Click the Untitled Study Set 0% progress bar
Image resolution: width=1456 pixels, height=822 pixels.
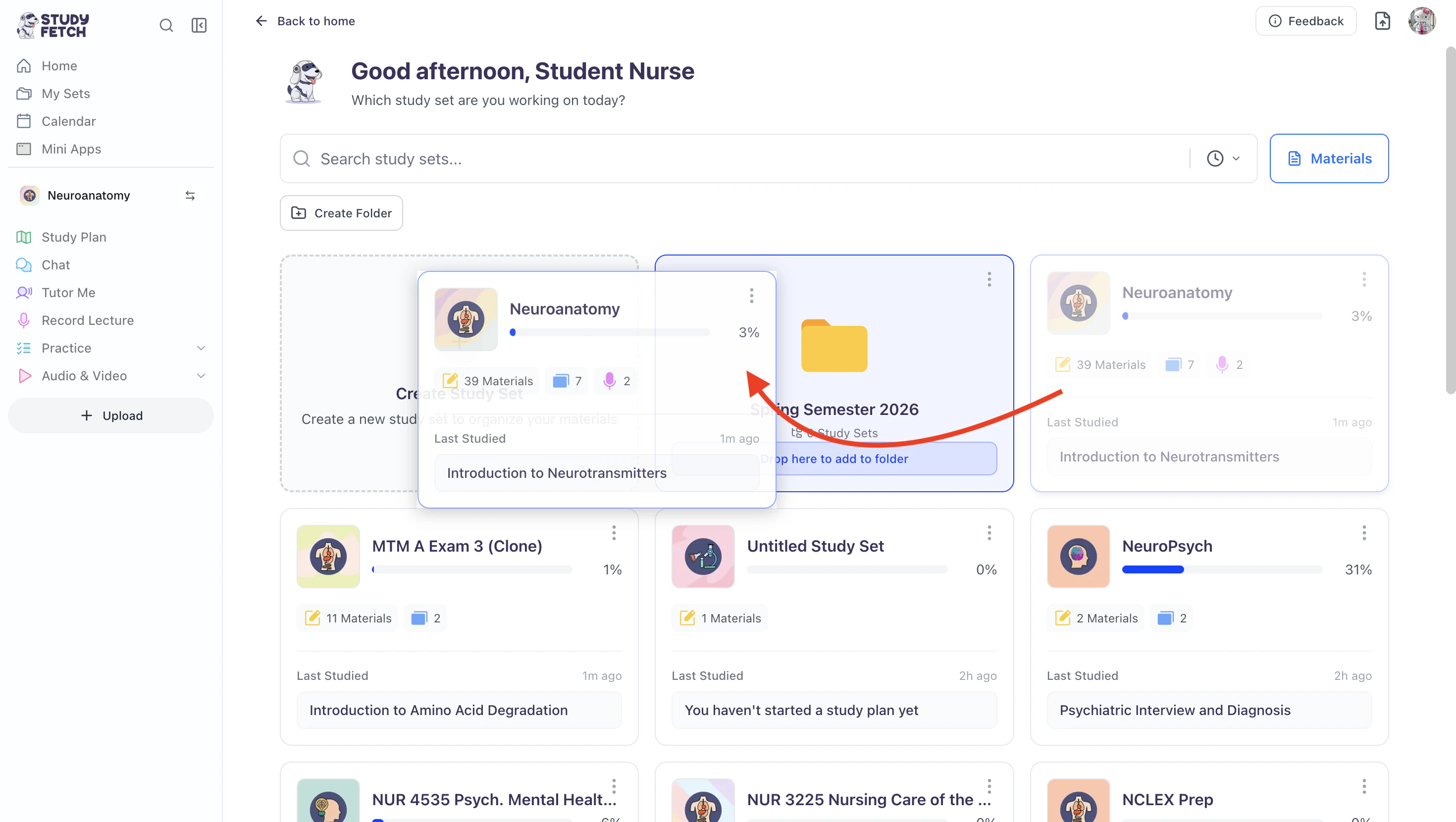[847, 570]
